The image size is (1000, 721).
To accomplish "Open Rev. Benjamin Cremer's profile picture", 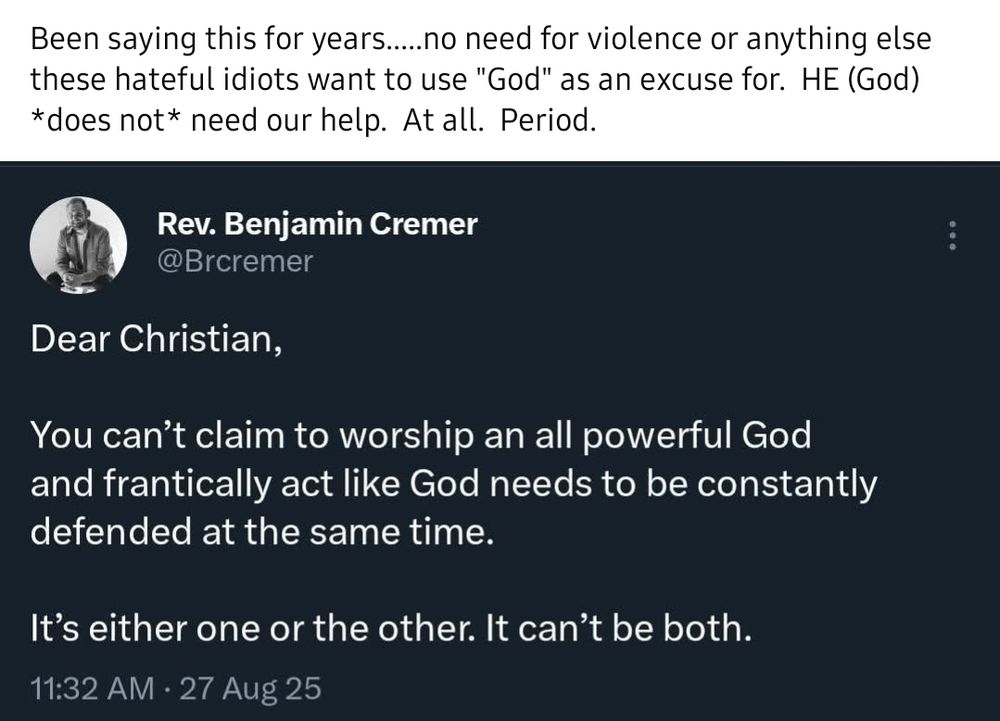I will (78, 245).
